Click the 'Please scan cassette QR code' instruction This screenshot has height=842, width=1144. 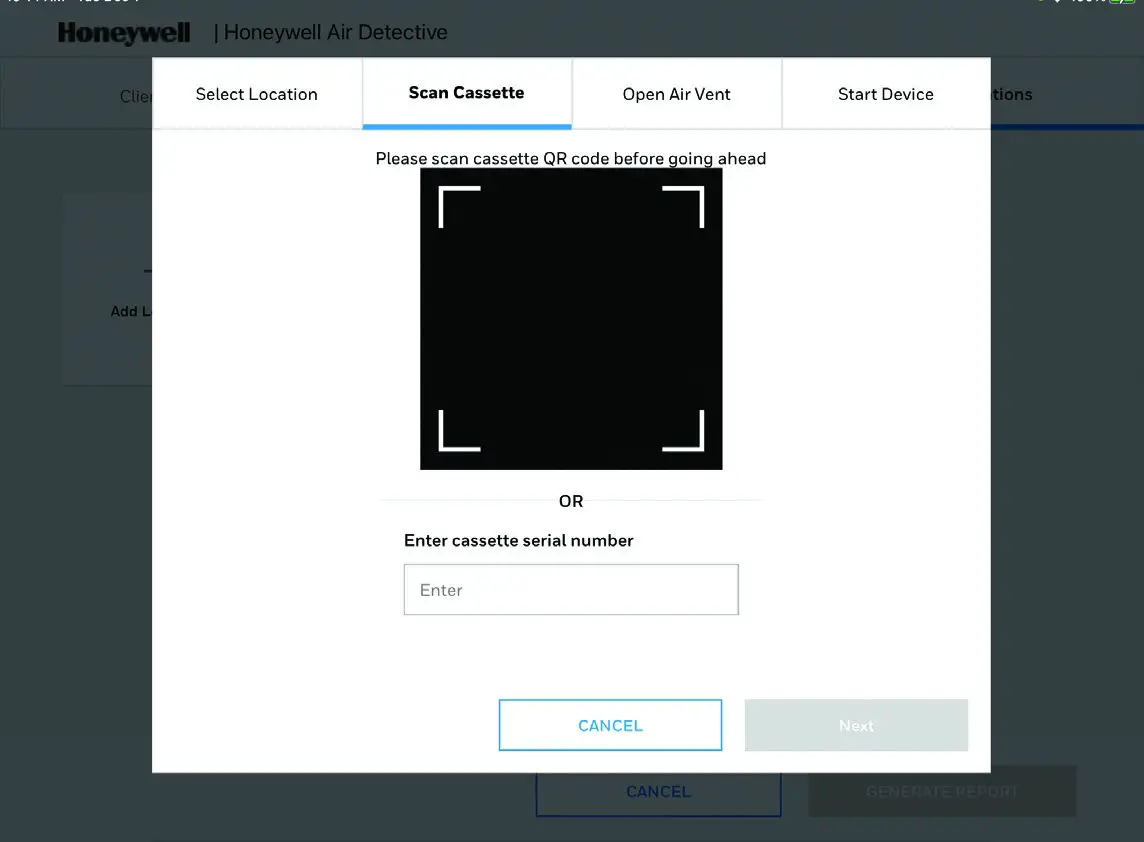(571, 158)
